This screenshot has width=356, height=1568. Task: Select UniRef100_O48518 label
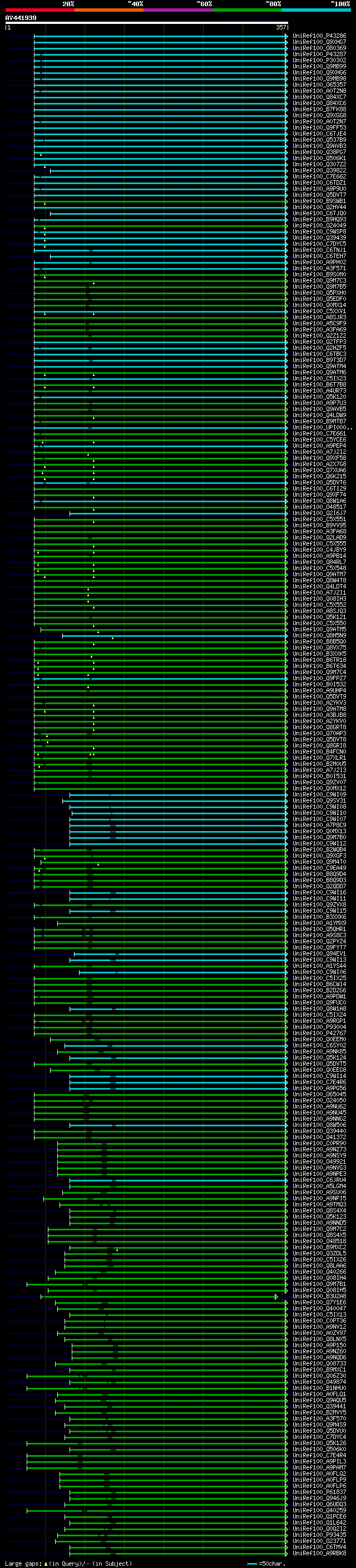(x=319, y=1241)
